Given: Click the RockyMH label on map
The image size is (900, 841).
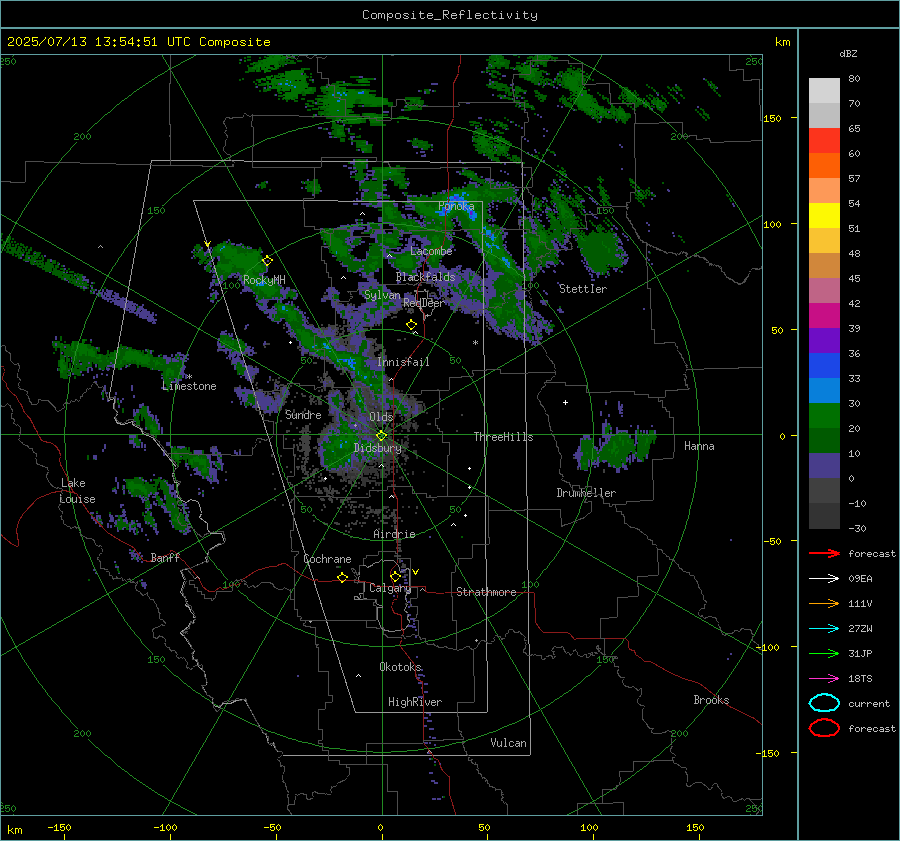Looking at the screenshot, I should click(x=264, y=280).
